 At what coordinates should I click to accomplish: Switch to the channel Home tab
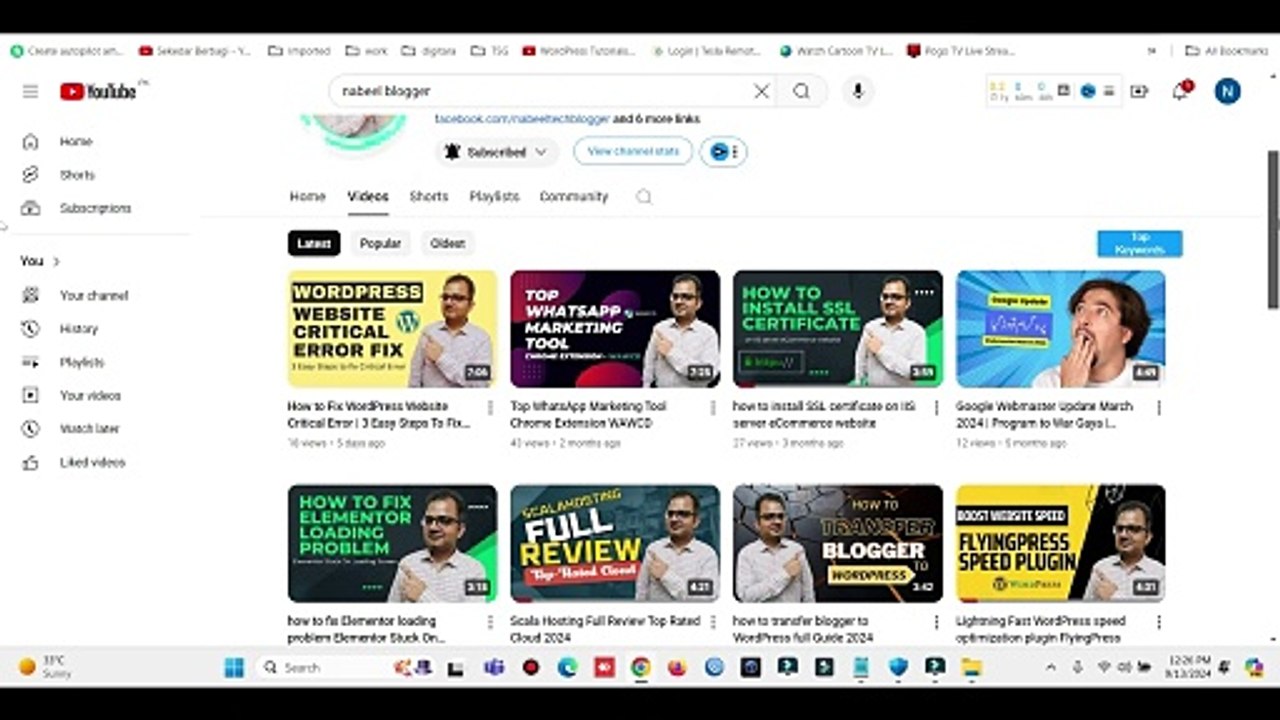pyautogui.click(x=307, y=196)
